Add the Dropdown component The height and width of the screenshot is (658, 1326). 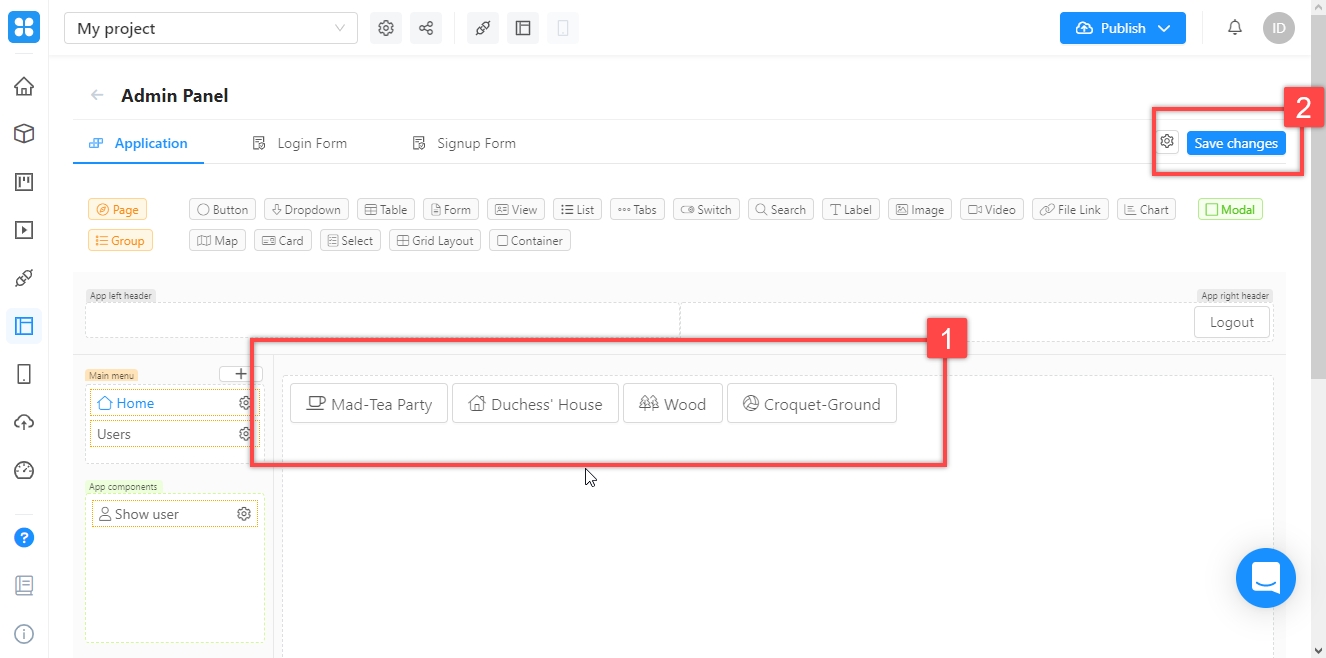tap(306, 210)
